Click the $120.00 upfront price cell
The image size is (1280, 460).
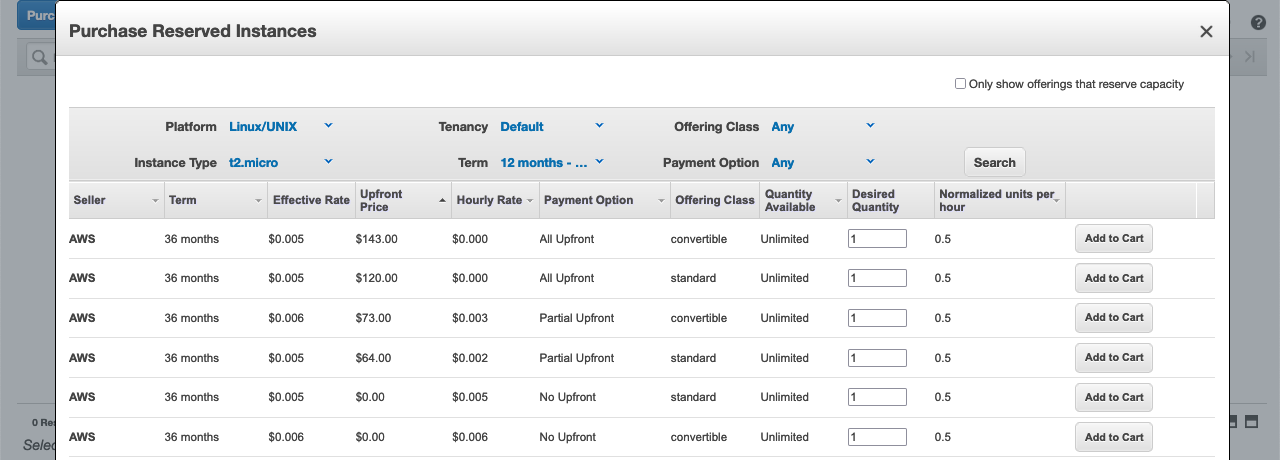click(x=377, y=278)
